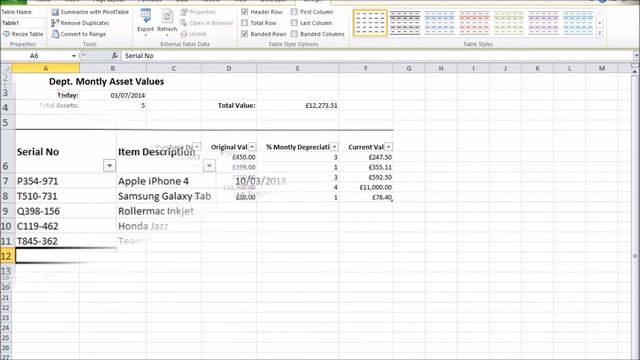The height and width of the screenshot is (360, 640).
Task: Enable the Banded Columns checkbox
Action: point(294,34)
